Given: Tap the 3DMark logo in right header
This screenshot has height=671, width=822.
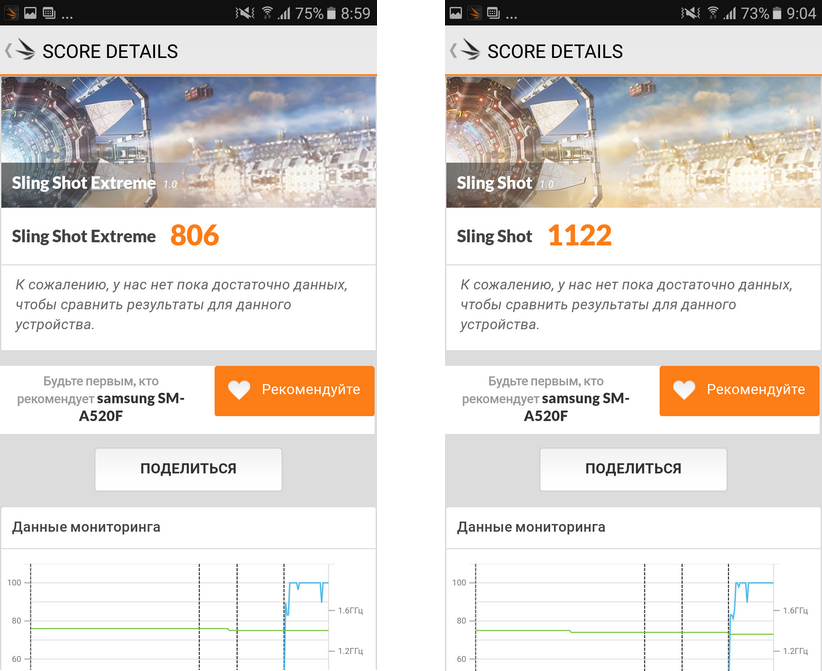Looking at the screenshot, I should tap(470, 50).
